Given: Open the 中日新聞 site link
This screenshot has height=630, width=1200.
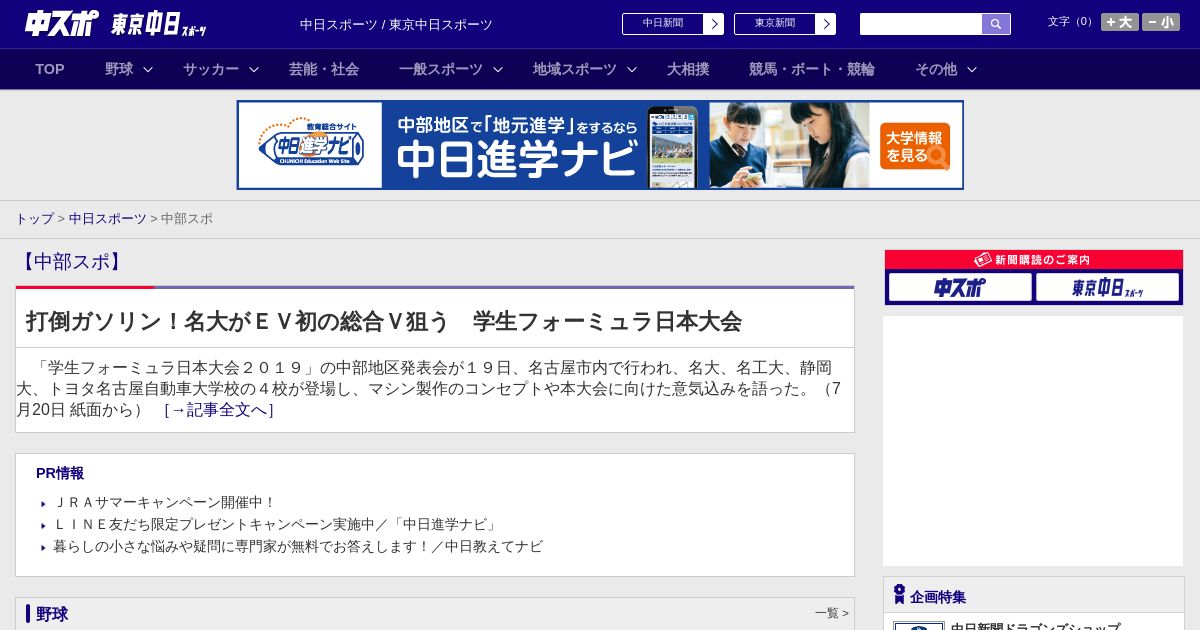Looking at the screenshot, I should click(x=663, y=24).
